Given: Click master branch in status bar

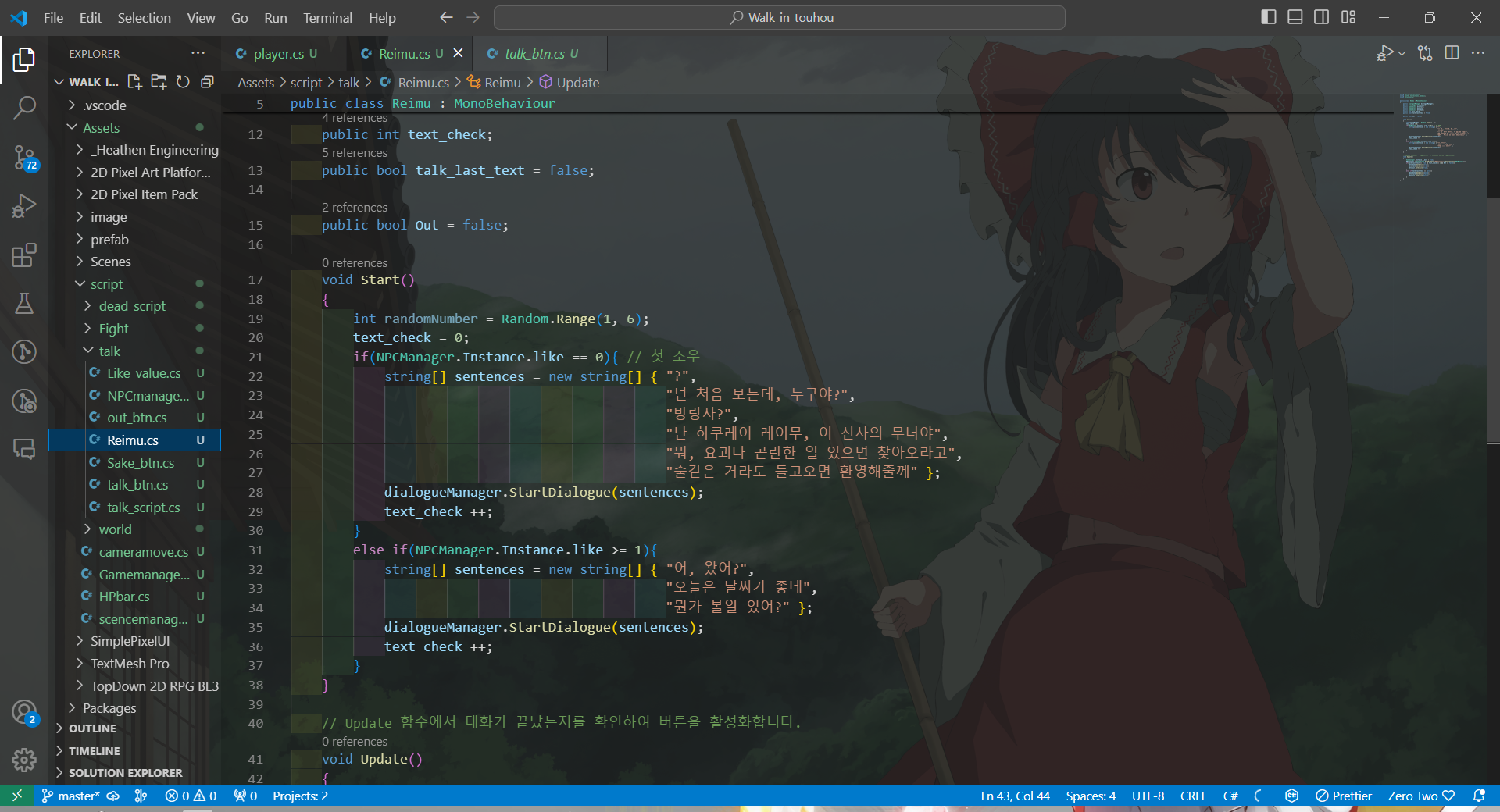Looking at the screenshot, I should coord(70,796).
